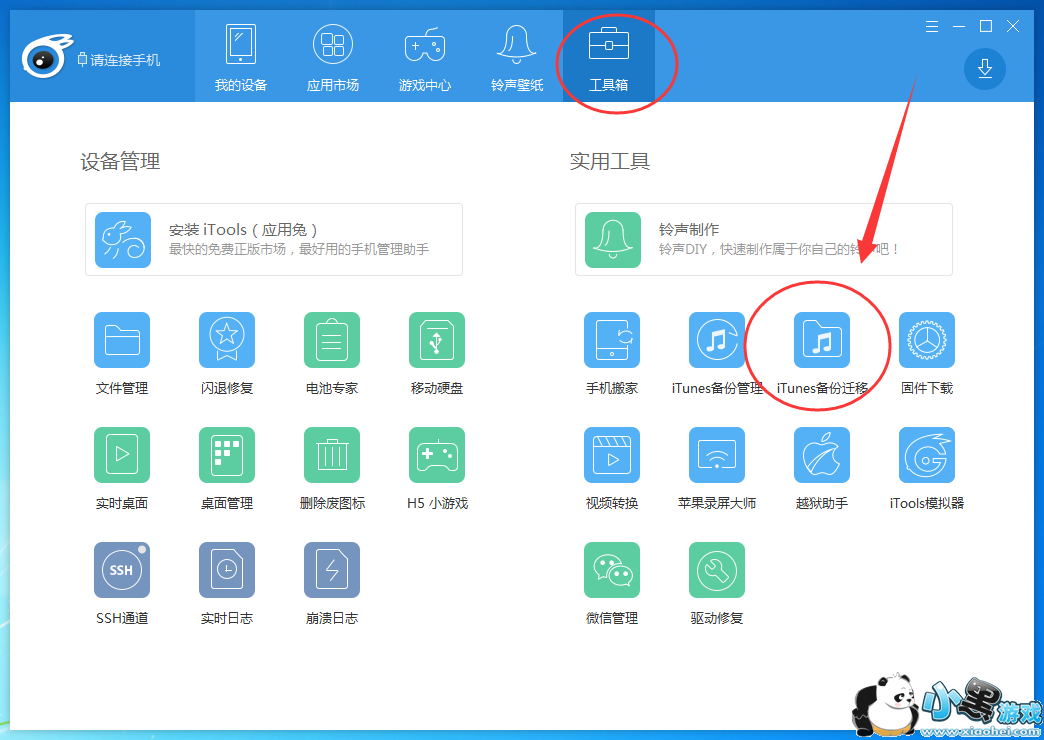Image resolution: width=1044 pixels, height=740 pixels.
Task: Open the 移动硬盘 portable drive tool
Action: (437, 340)
